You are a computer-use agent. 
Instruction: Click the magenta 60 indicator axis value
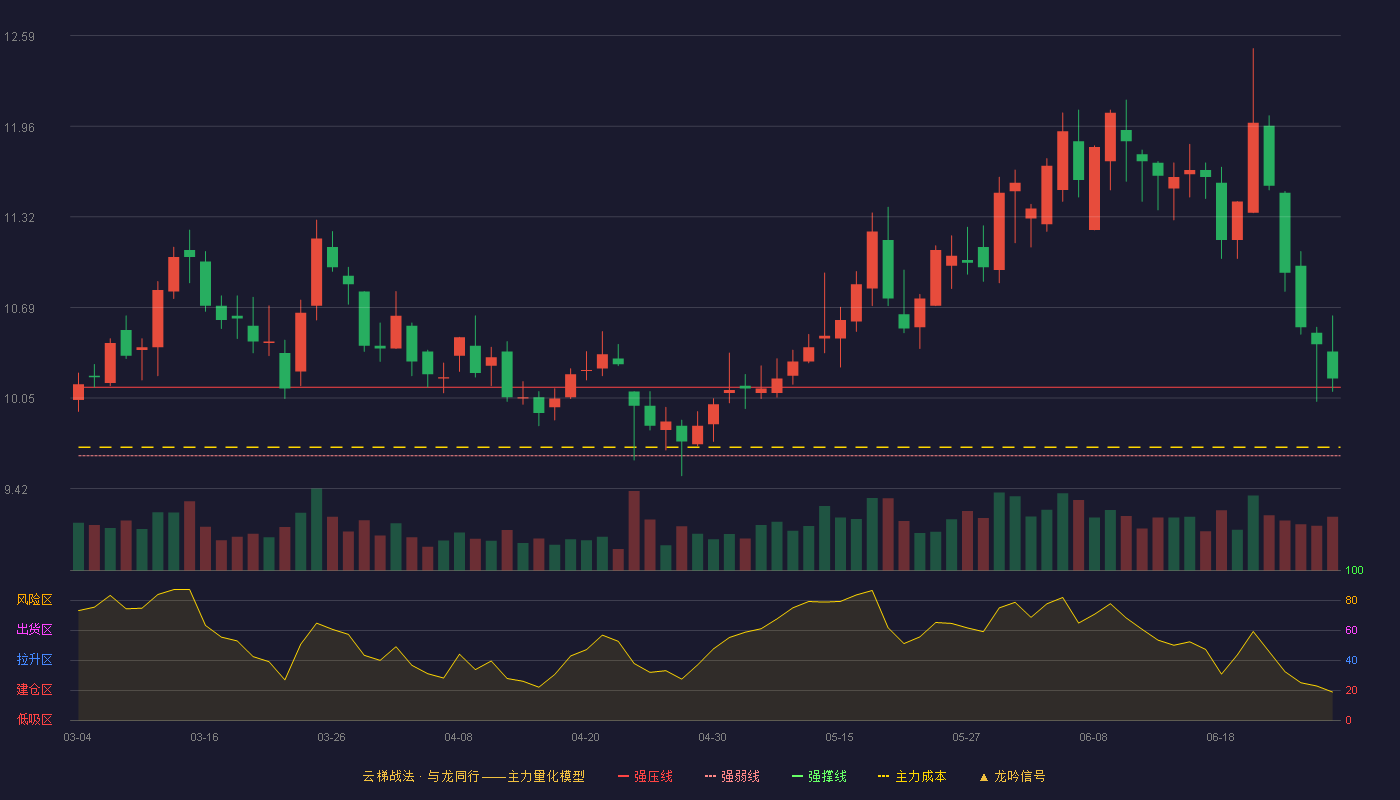[x=1351, y=631]
